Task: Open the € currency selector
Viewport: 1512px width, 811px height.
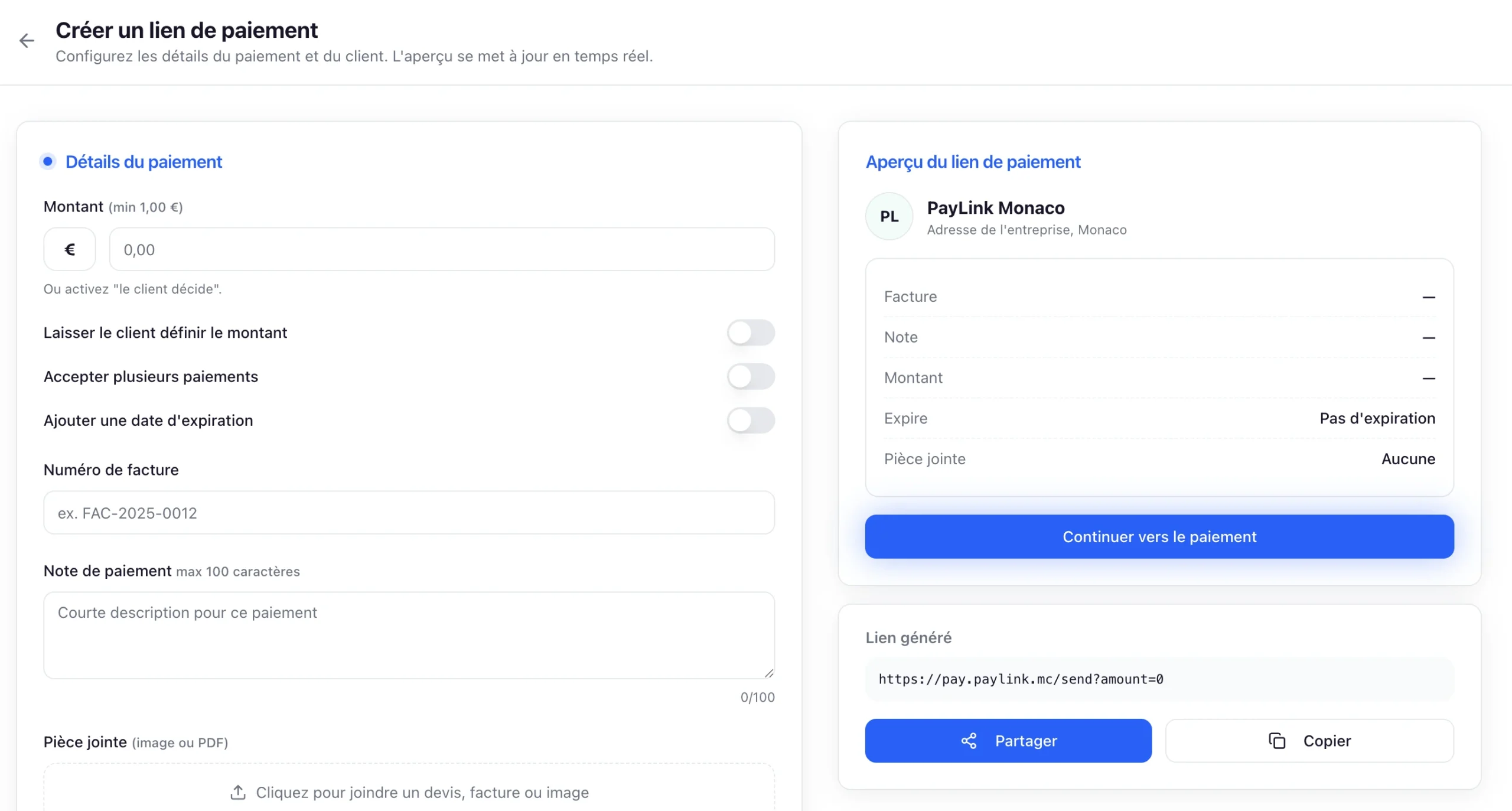Action: [69, 249]
